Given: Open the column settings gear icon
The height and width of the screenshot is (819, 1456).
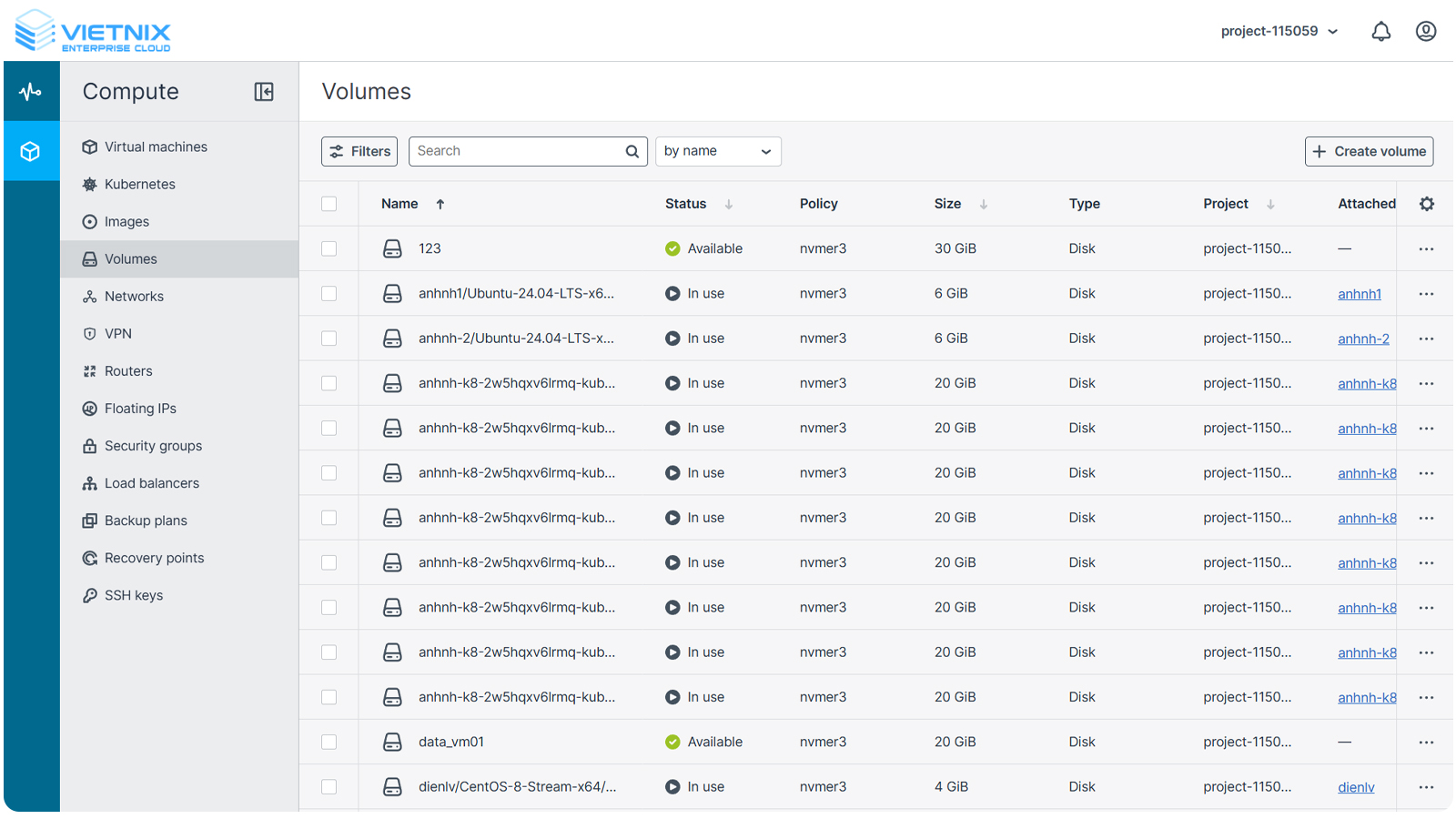Looking at the screenshot, I should [1426, 204].
